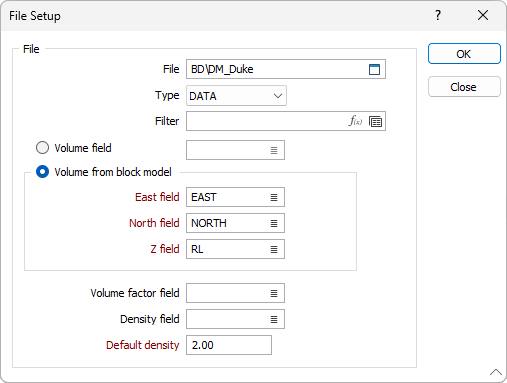Click the Z field box containing RL
507x383 pixels.
[235, 249]
